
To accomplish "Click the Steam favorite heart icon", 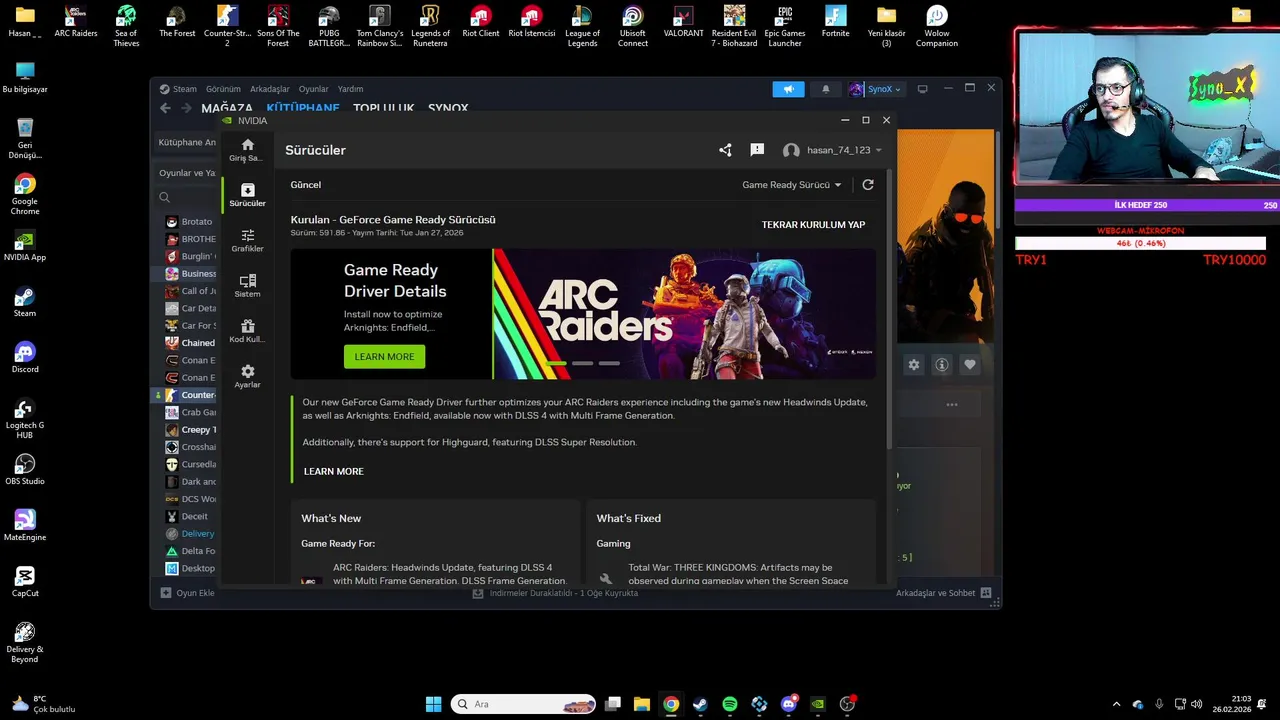I will click(969, 365).
